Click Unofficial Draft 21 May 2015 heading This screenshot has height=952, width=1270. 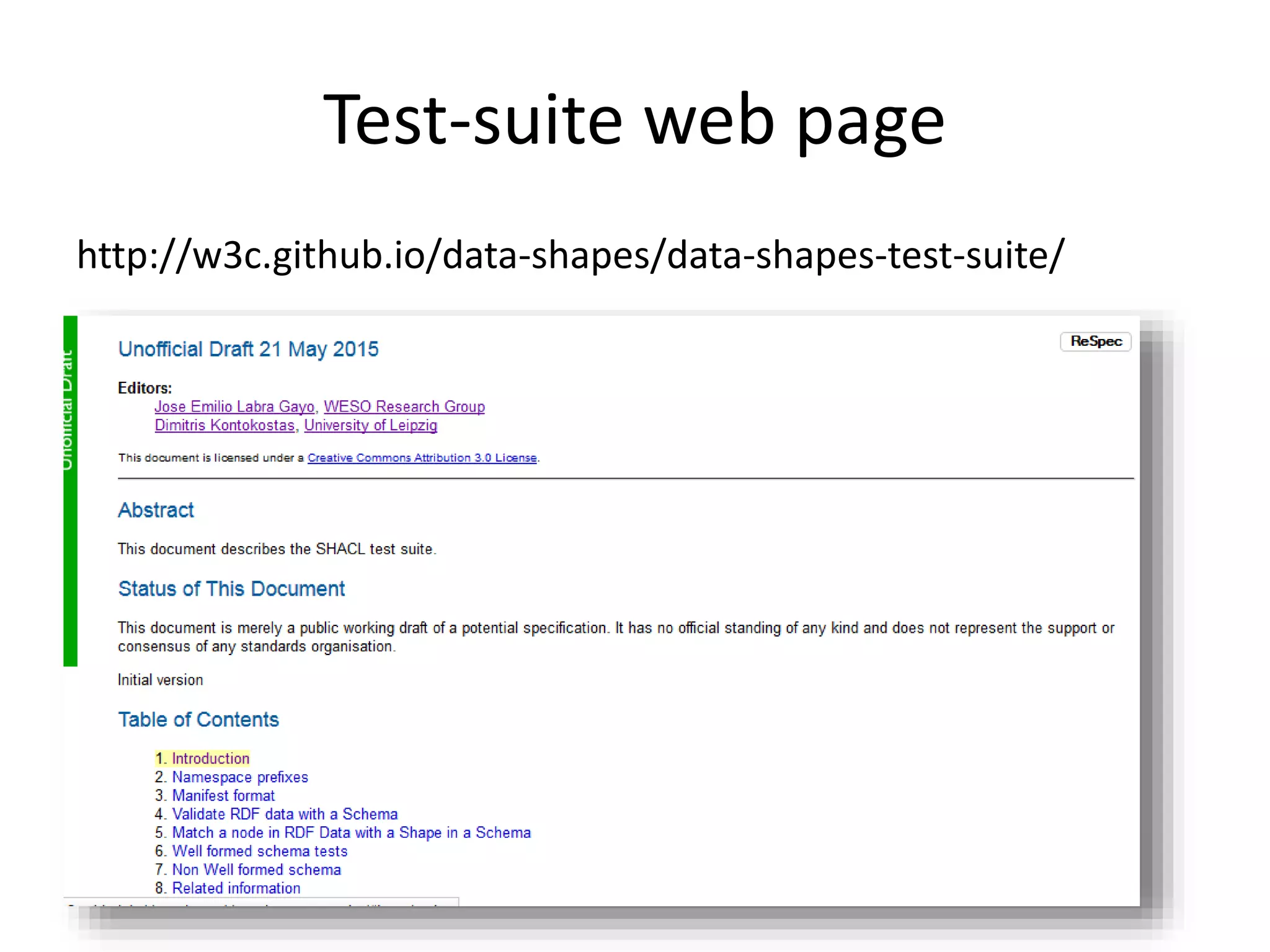[x=248, y=350]
